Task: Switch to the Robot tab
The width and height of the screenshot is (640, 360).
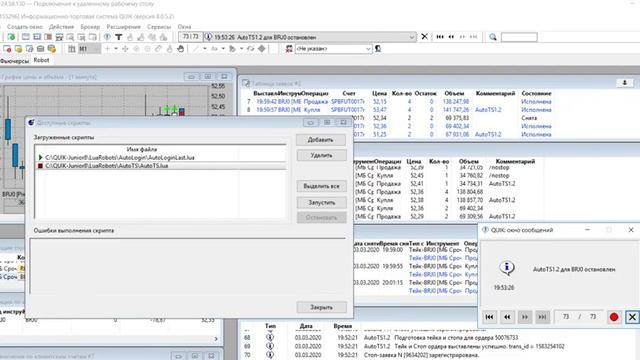Action: (x=41, y=60)
